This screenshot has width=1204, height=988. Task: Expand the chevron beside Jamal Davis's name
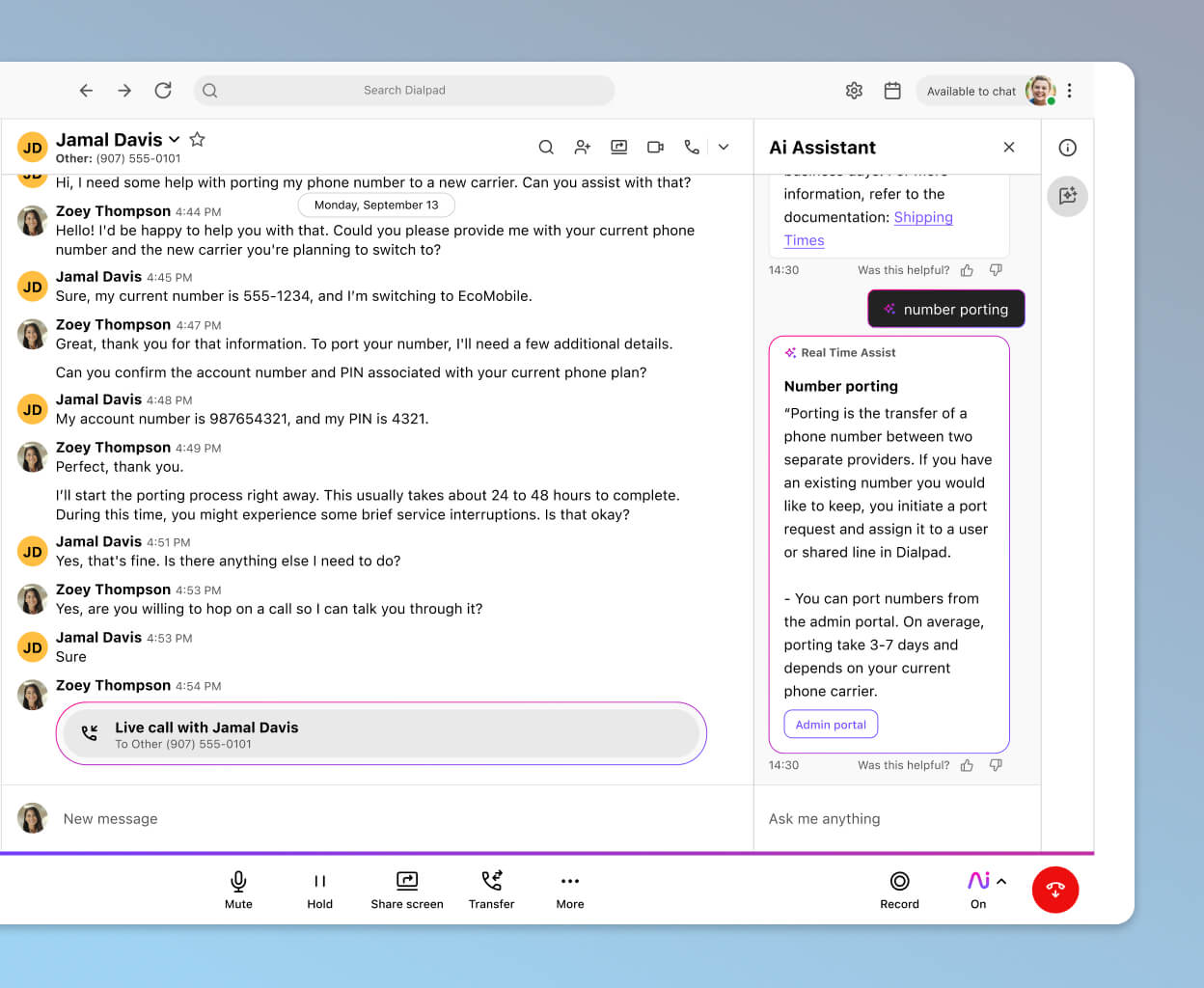(x=174, y=139)
